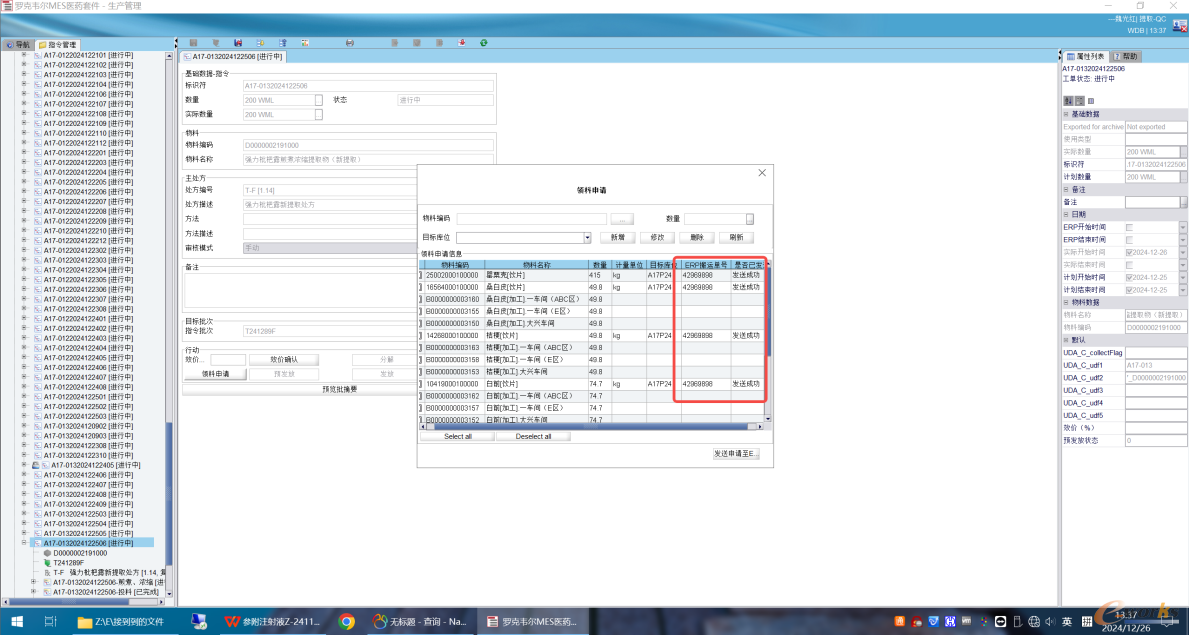The height and width of the screenshot is (635, 1189).
Task: Collapse the 基础数据 property section
Action: point(1066,114)
